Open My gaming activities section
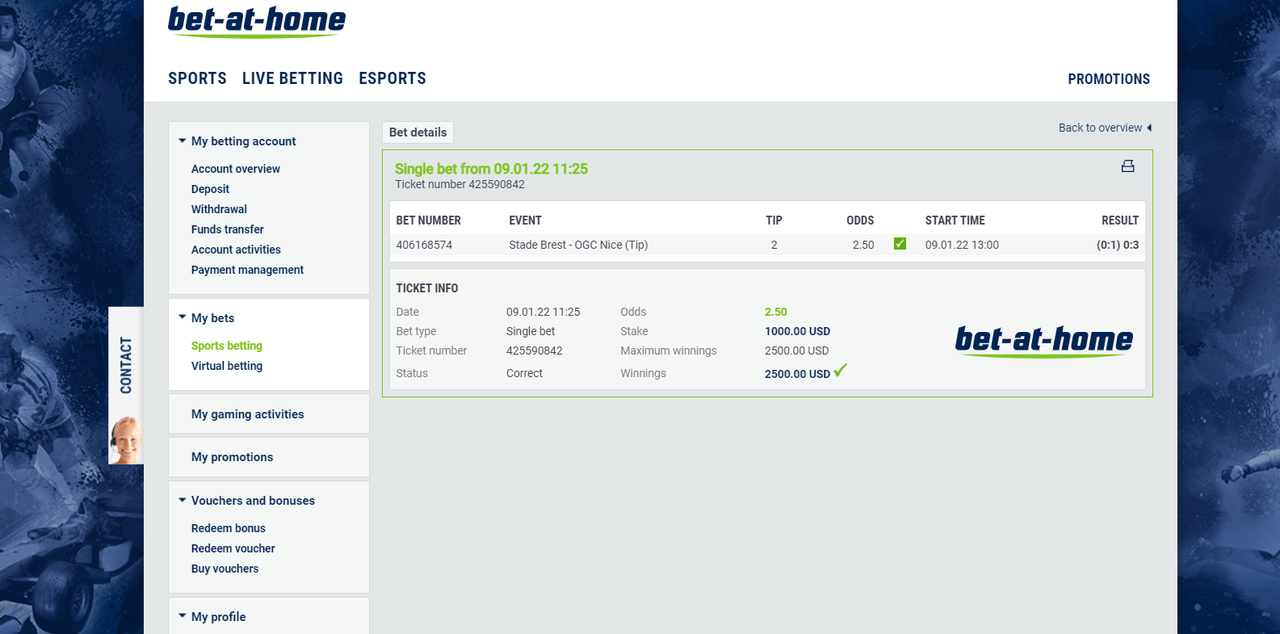 point(247,414)
